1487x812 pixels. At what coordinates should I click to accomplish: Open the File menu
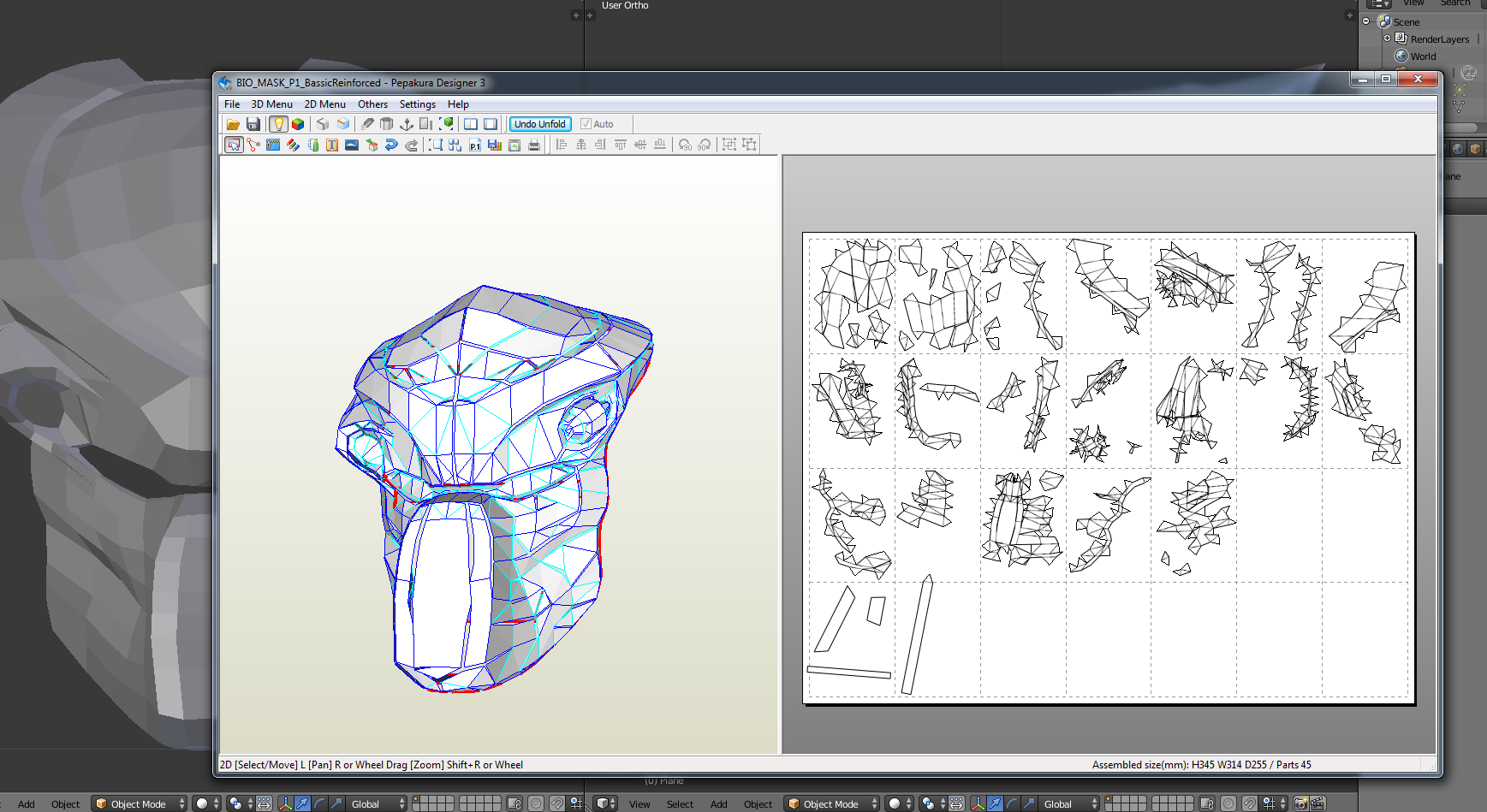point(232,104)
